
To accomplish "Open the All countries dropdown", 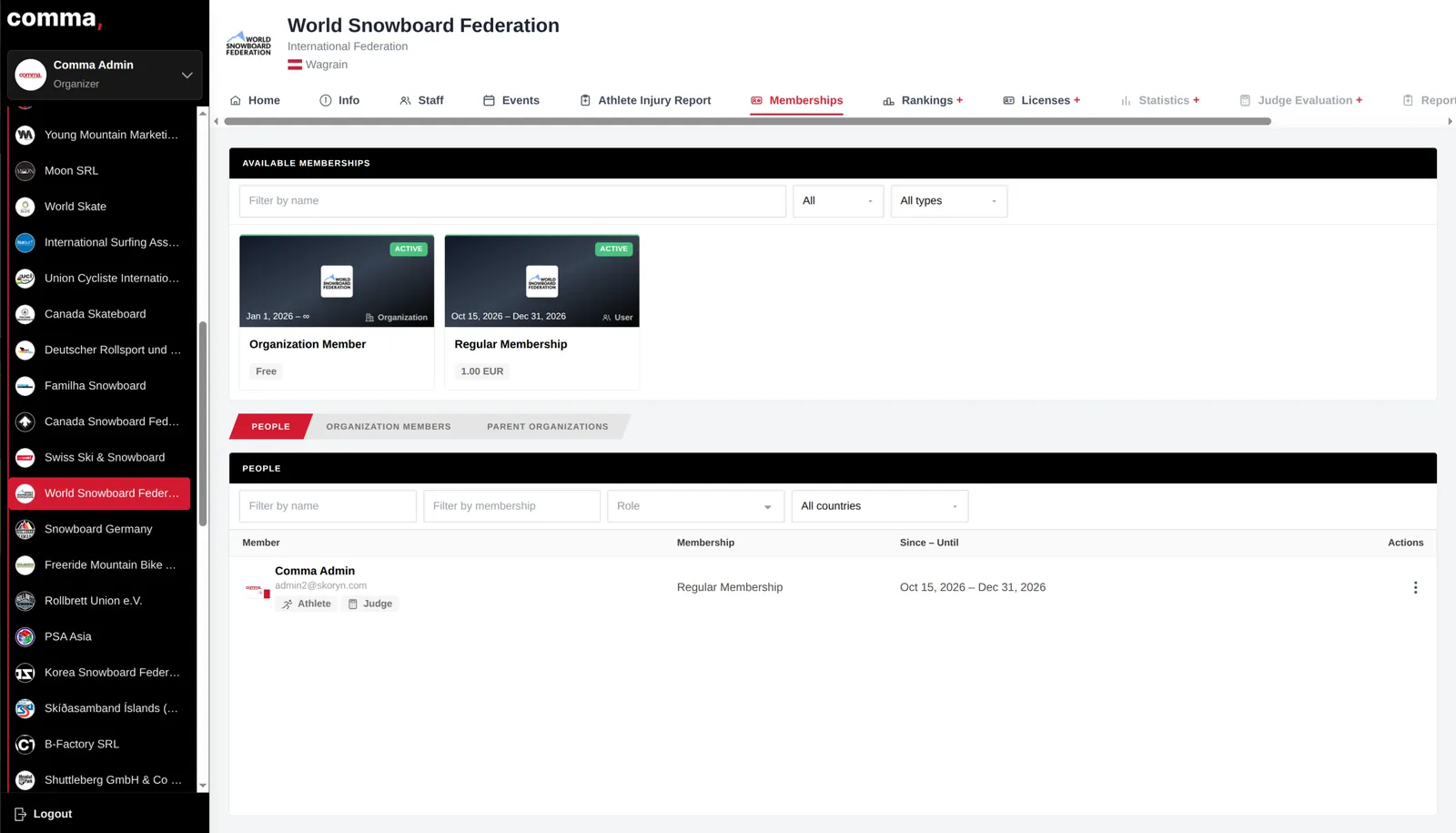I will 879,506.
